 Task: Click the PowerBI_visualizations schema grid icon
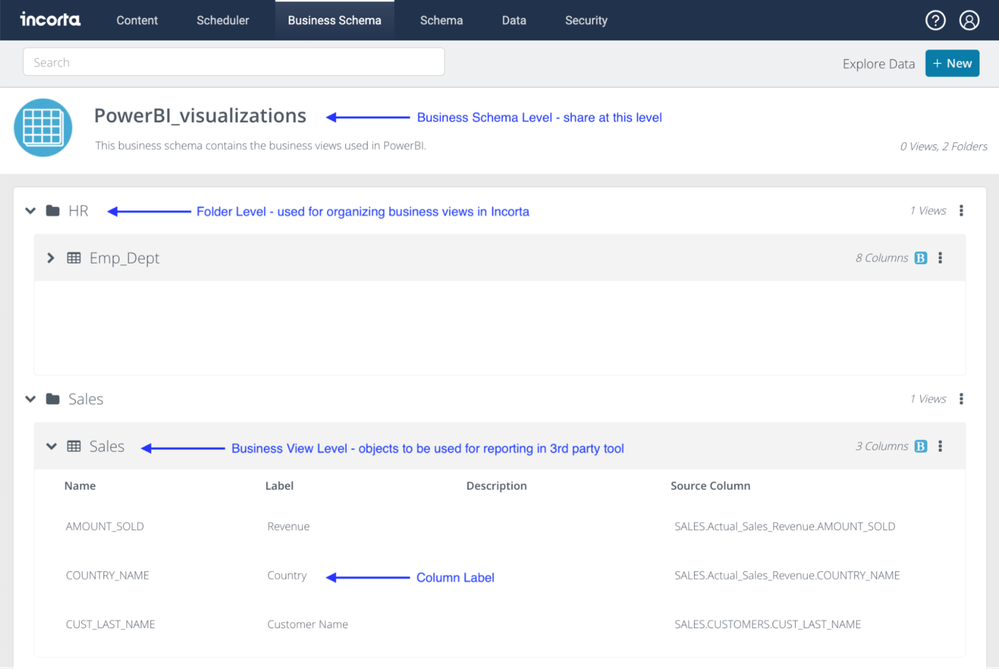[x=43, y=128]
